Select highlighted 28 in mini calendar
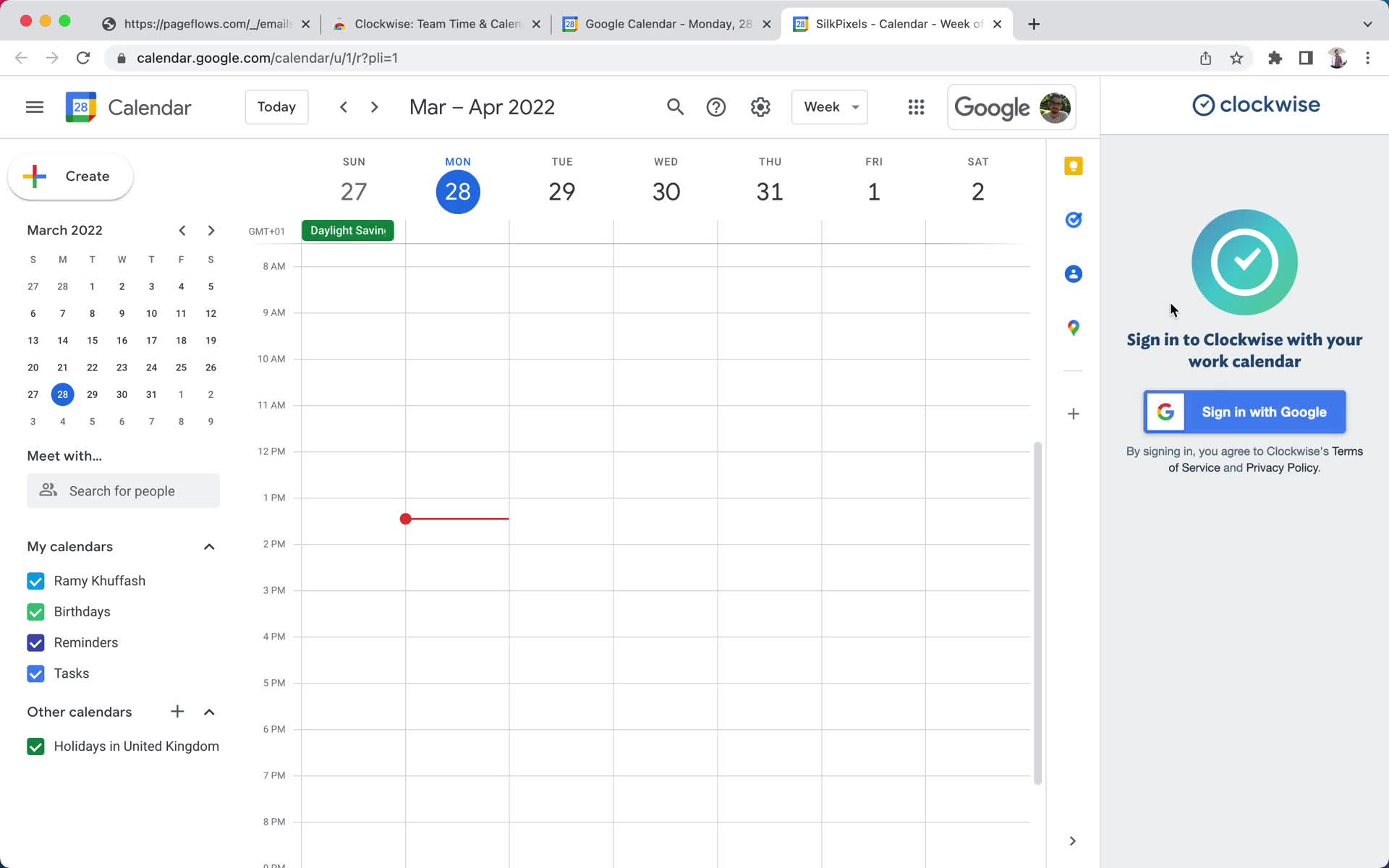The image size is (1389, 868). click(x=63, y=395)
